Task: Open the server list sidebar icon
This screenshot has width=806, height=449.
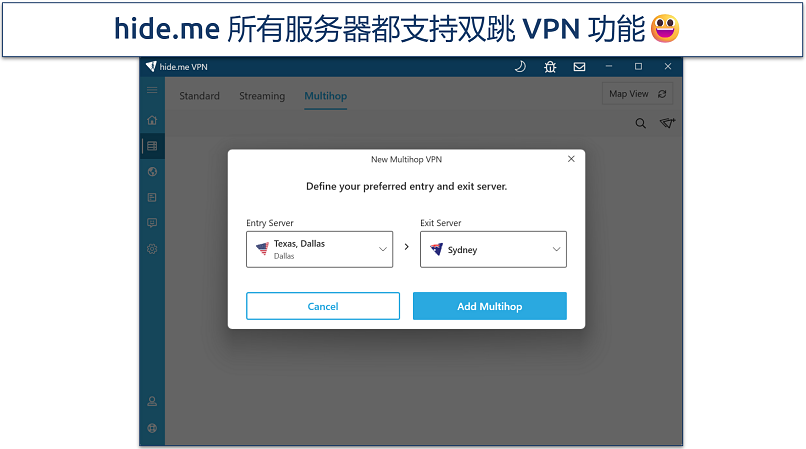Action: point(152,146)
